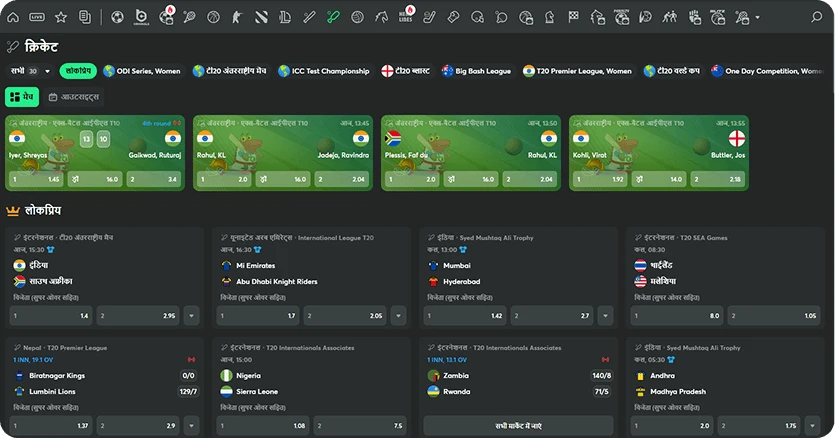Switch to the green मैच view toggle
This screenshot has height=438, width=835.
point(23,96)
